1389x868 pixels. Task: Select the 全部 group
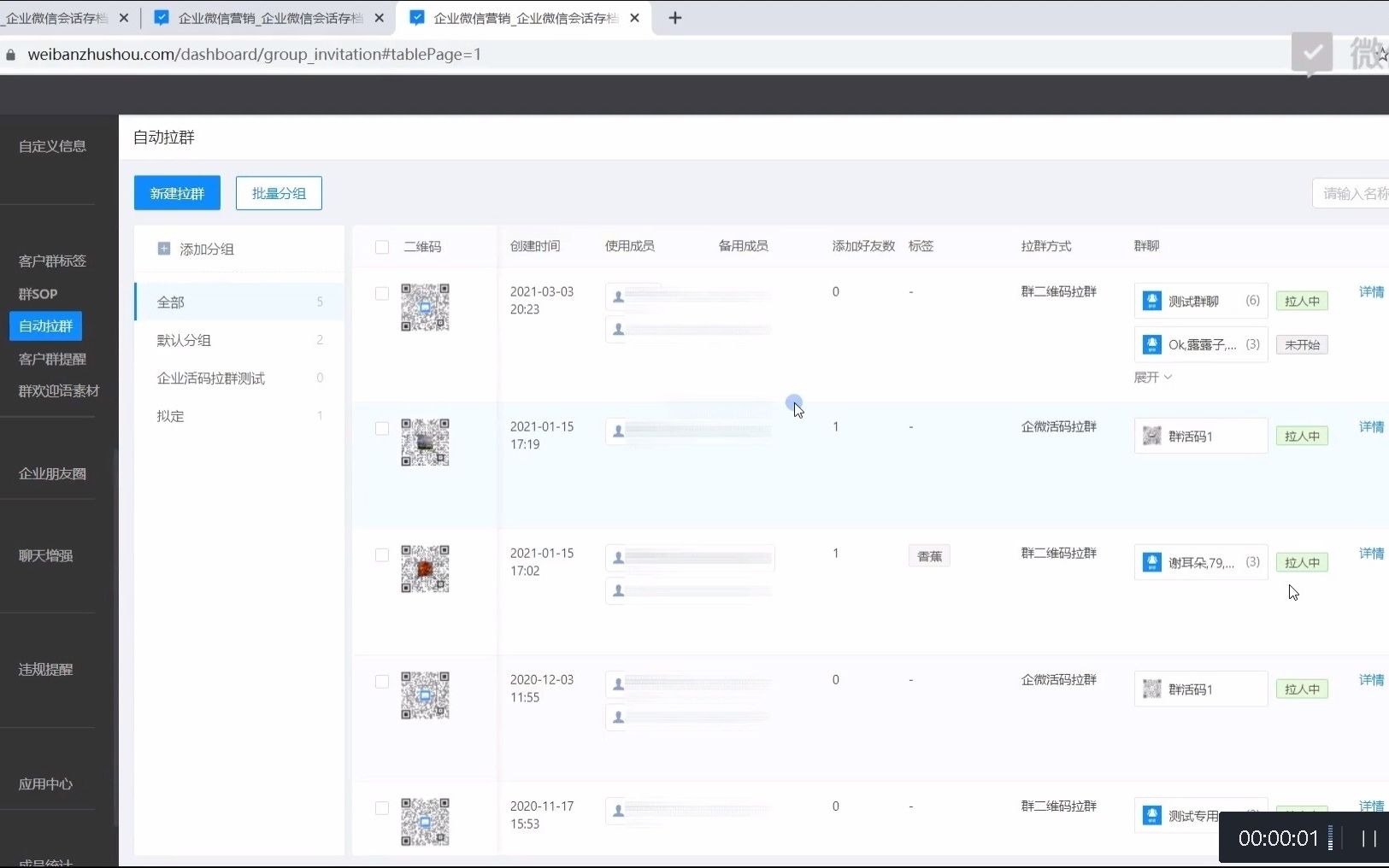(239, 302)
